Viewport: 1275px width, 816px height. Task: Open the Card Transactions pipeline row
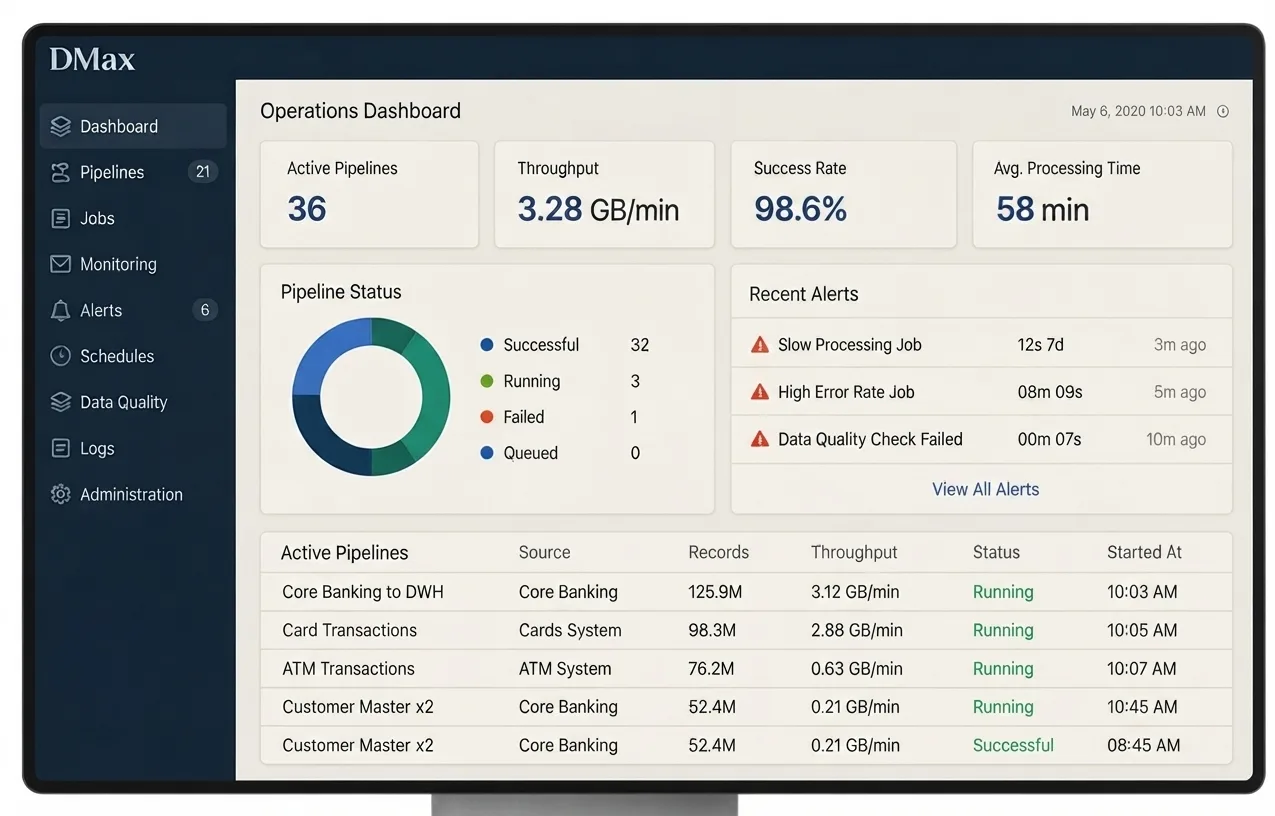coord(746,630)
